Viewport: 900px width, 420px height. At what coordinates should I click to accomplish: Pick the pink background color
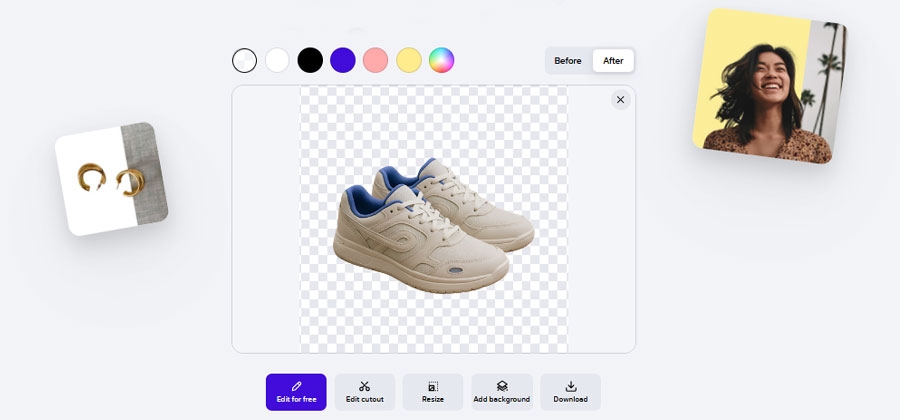pos(375,60)
